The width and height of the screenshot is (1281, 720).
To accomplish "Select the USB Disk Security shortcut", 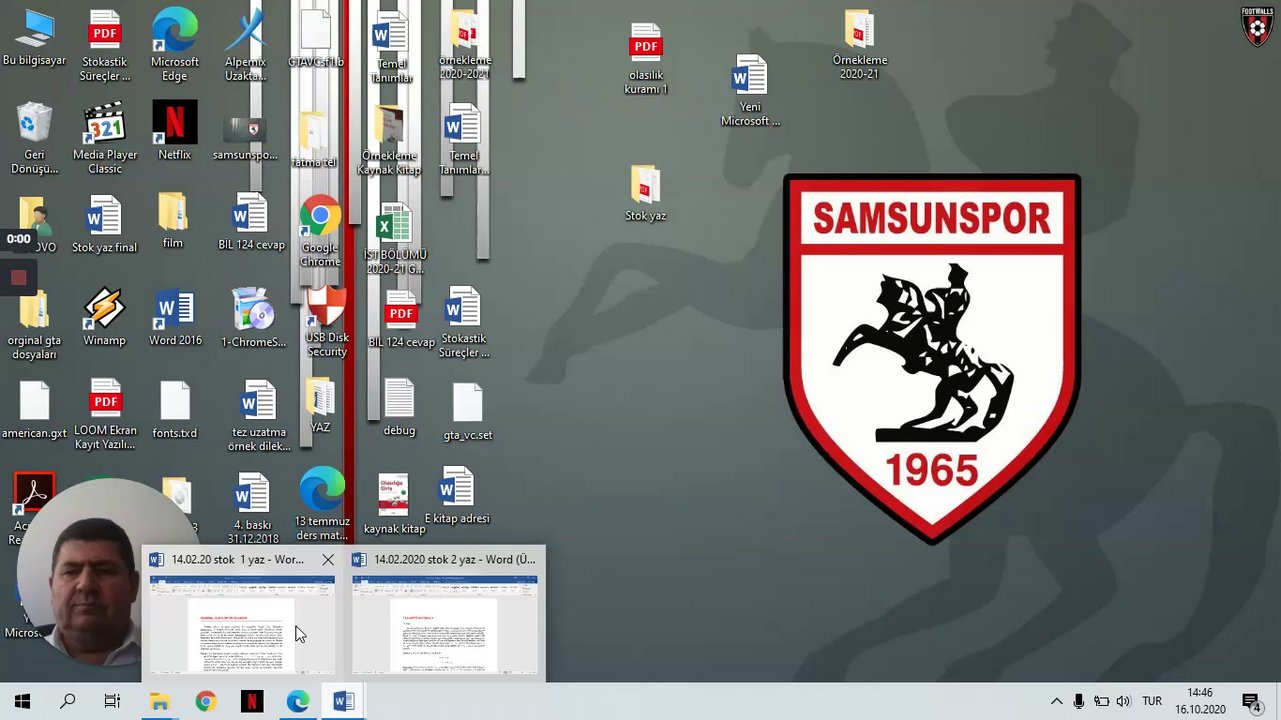I will click(327, 322).
